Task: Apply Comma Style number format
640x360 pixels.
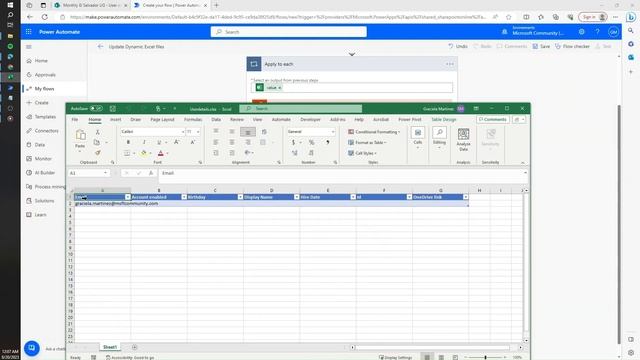Action: click(327, 142)
